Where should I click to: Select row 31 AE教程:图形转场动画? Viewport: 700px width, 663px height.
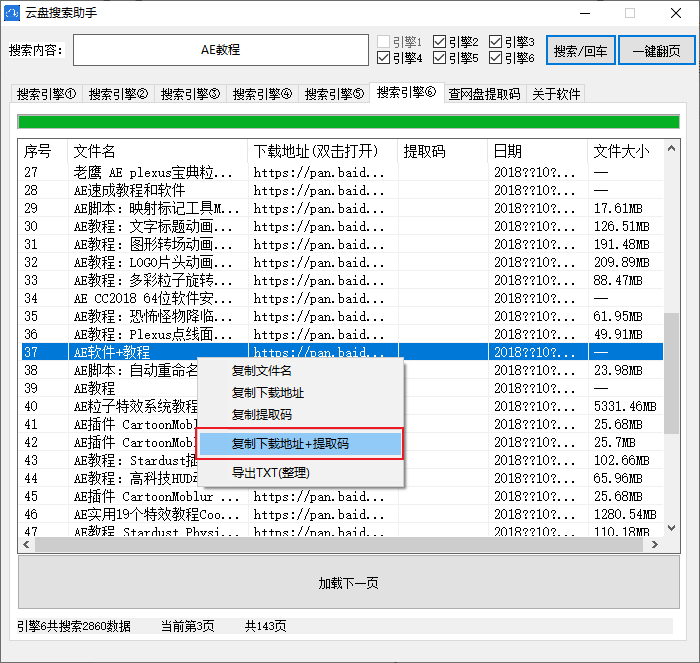(342, 244)
